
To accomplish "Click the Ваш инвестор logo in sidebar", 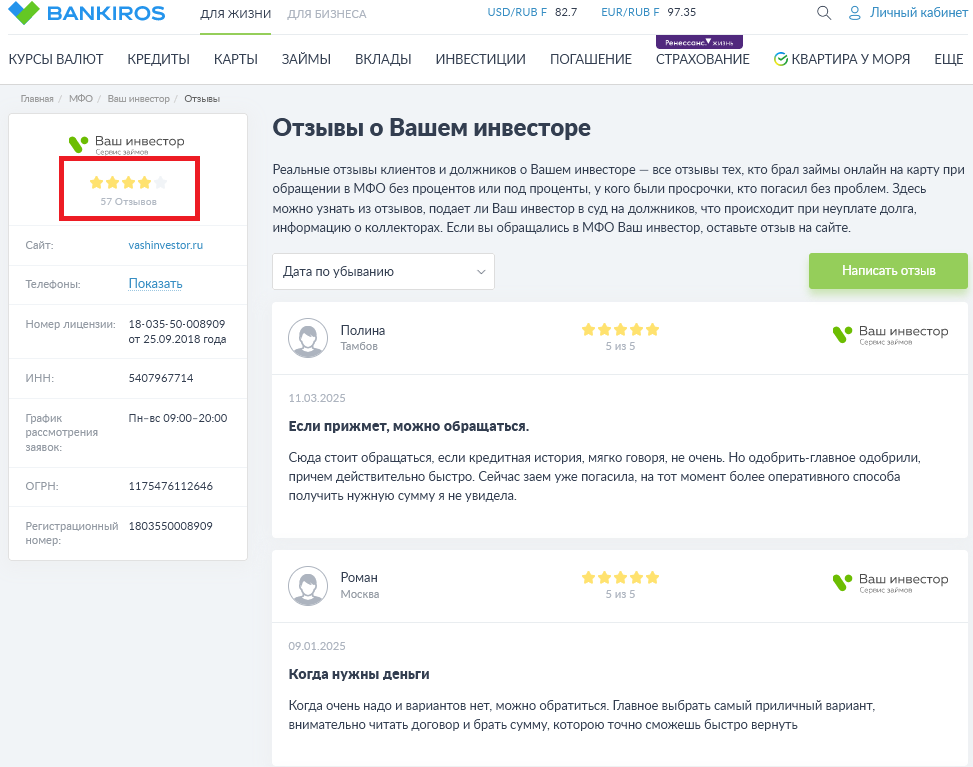I will [x=127, y=144].
